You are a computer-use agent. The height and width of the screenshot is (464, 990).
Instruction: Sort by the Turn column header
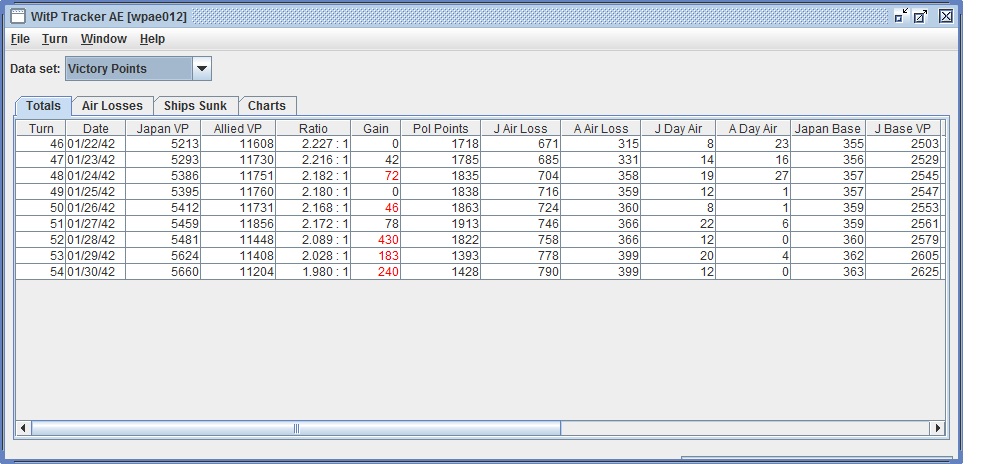click(x=41, y=129)
